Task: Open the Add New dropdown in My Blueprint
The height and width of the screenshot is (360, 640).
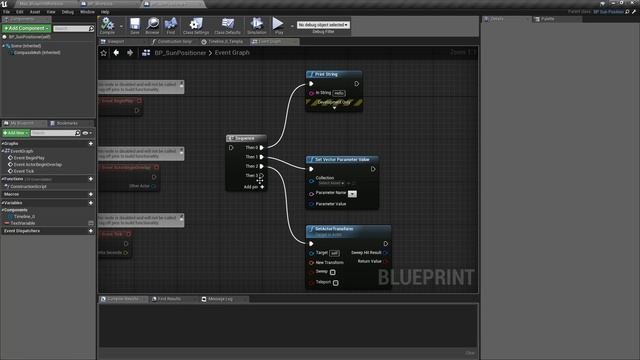Action: tap(16, 133)
